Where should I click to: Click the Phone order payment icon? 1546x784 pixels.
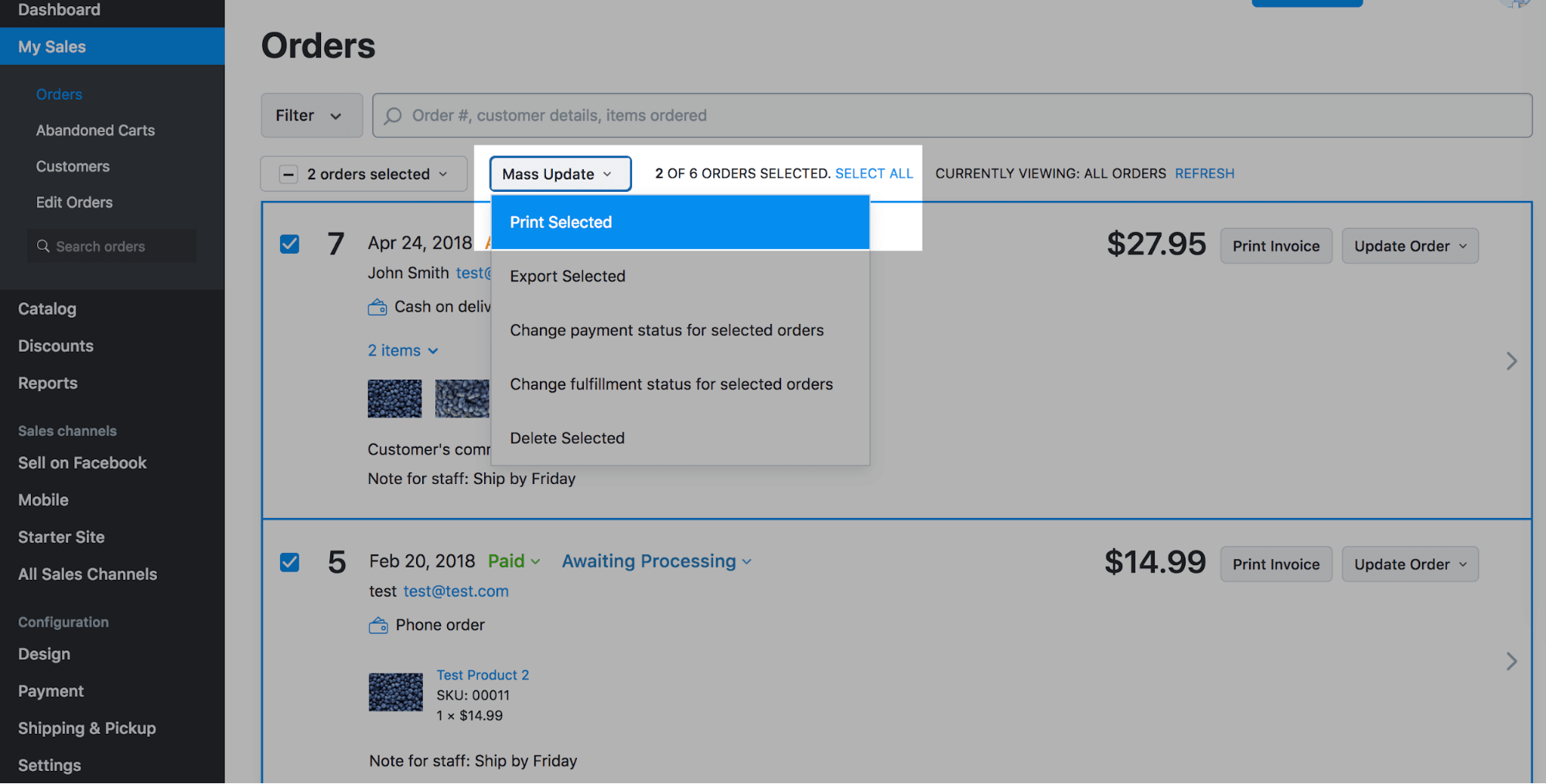tap(378, 625)
